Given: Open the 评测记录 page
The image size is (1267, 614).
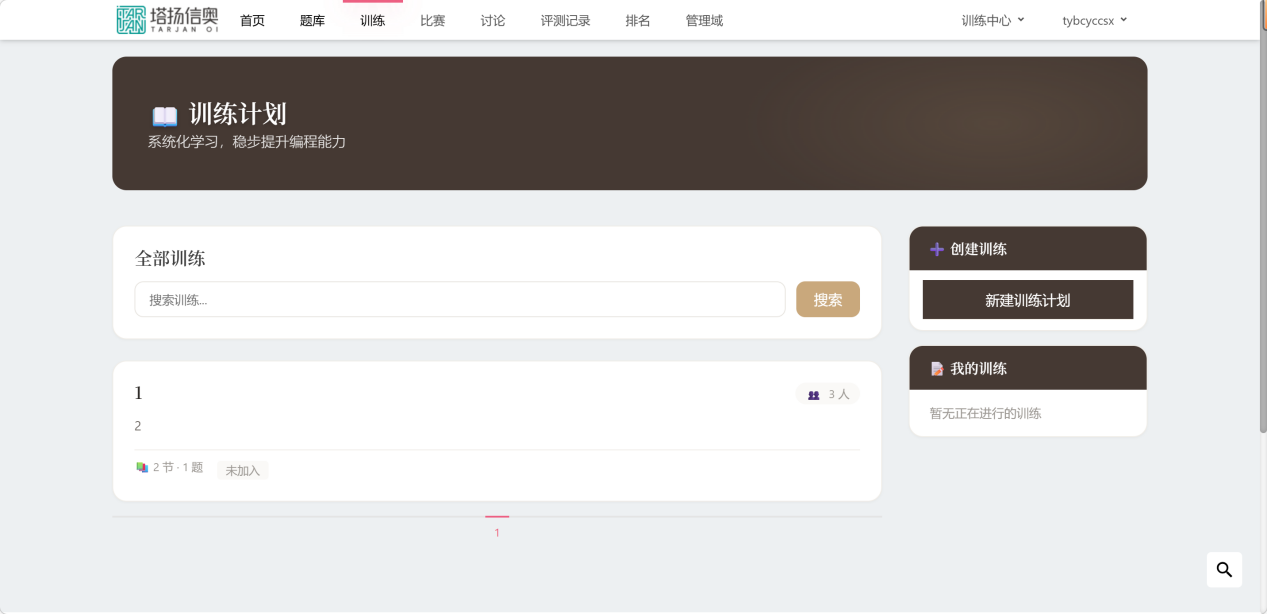Looking at the screenshot, I should coord(565,20).
